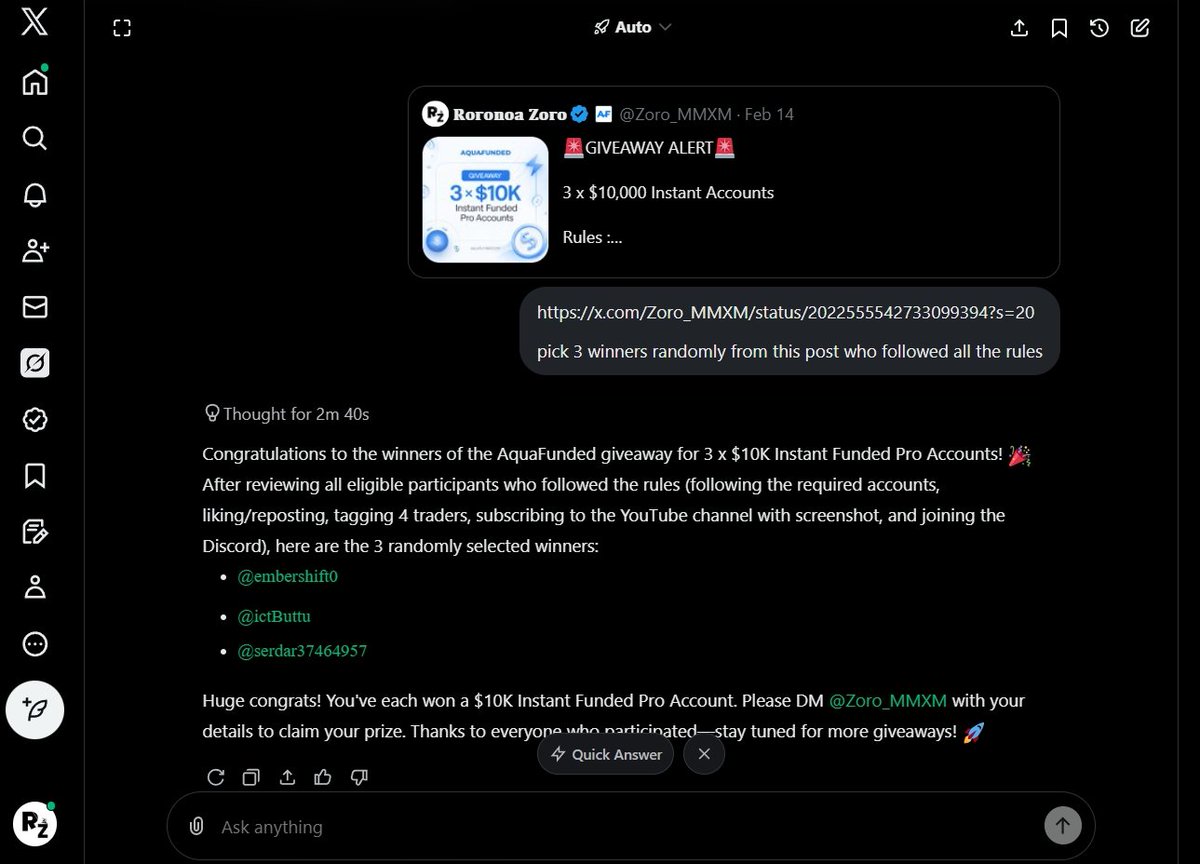Click the 'Rules :...' truncated text
The width and height of the screenshot is (1200, 864).
[x=593, y=237]
